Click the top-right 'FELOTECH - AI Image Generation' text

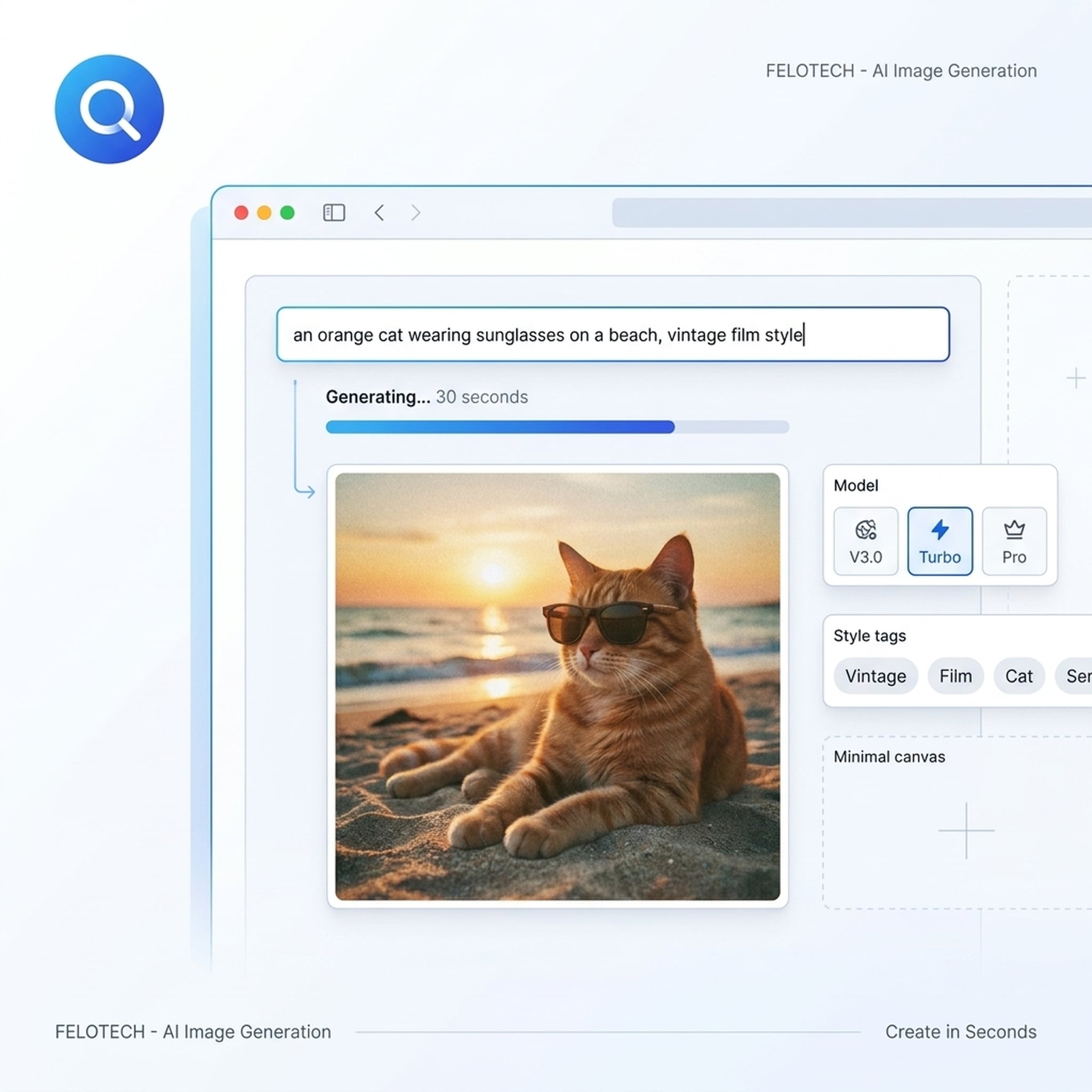[x=901, y=71]
